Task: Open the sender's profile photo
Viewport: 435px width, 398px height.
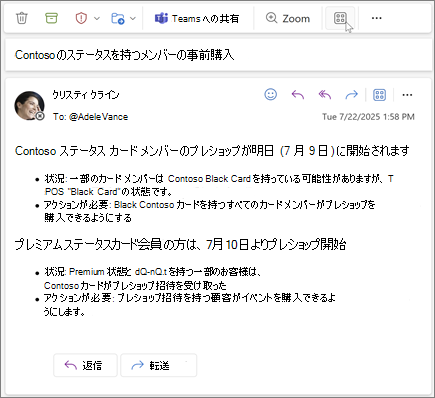Action: point(29,105)
